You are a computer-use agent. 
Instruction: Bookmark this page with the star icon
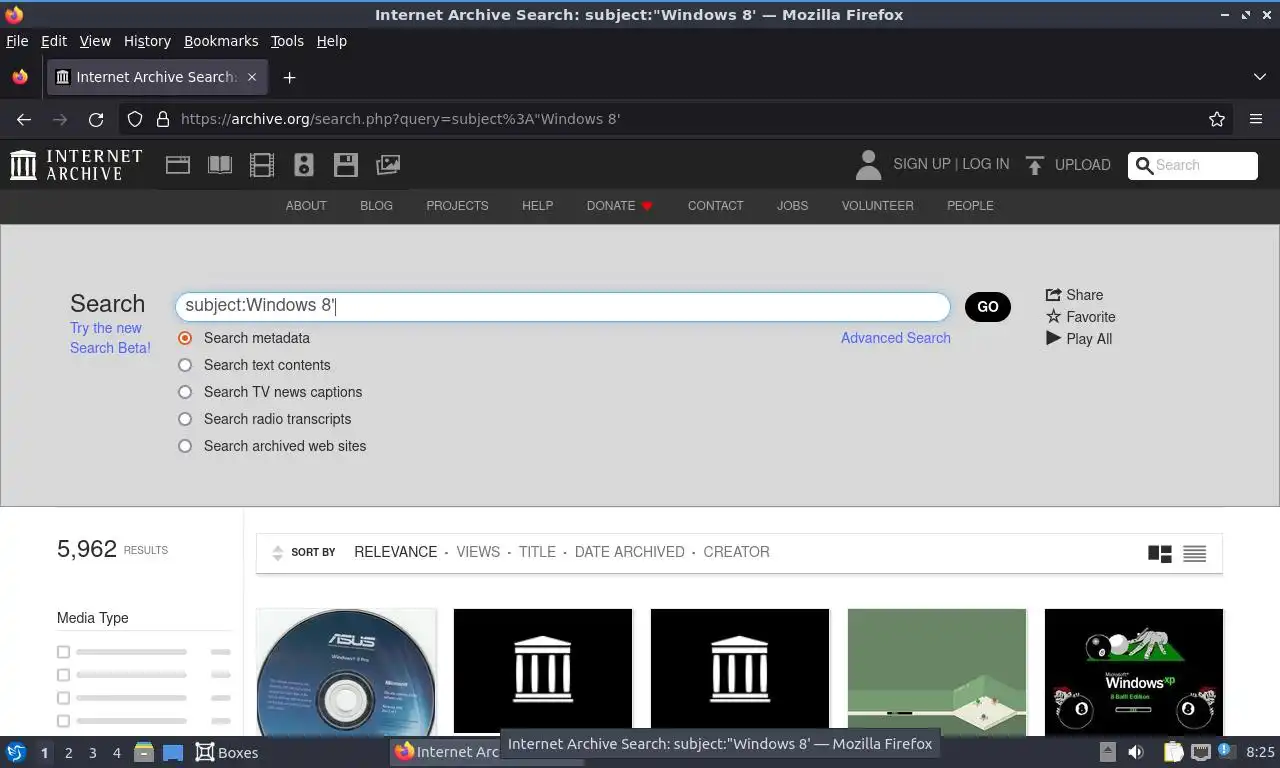click(x=1217, y=119)
